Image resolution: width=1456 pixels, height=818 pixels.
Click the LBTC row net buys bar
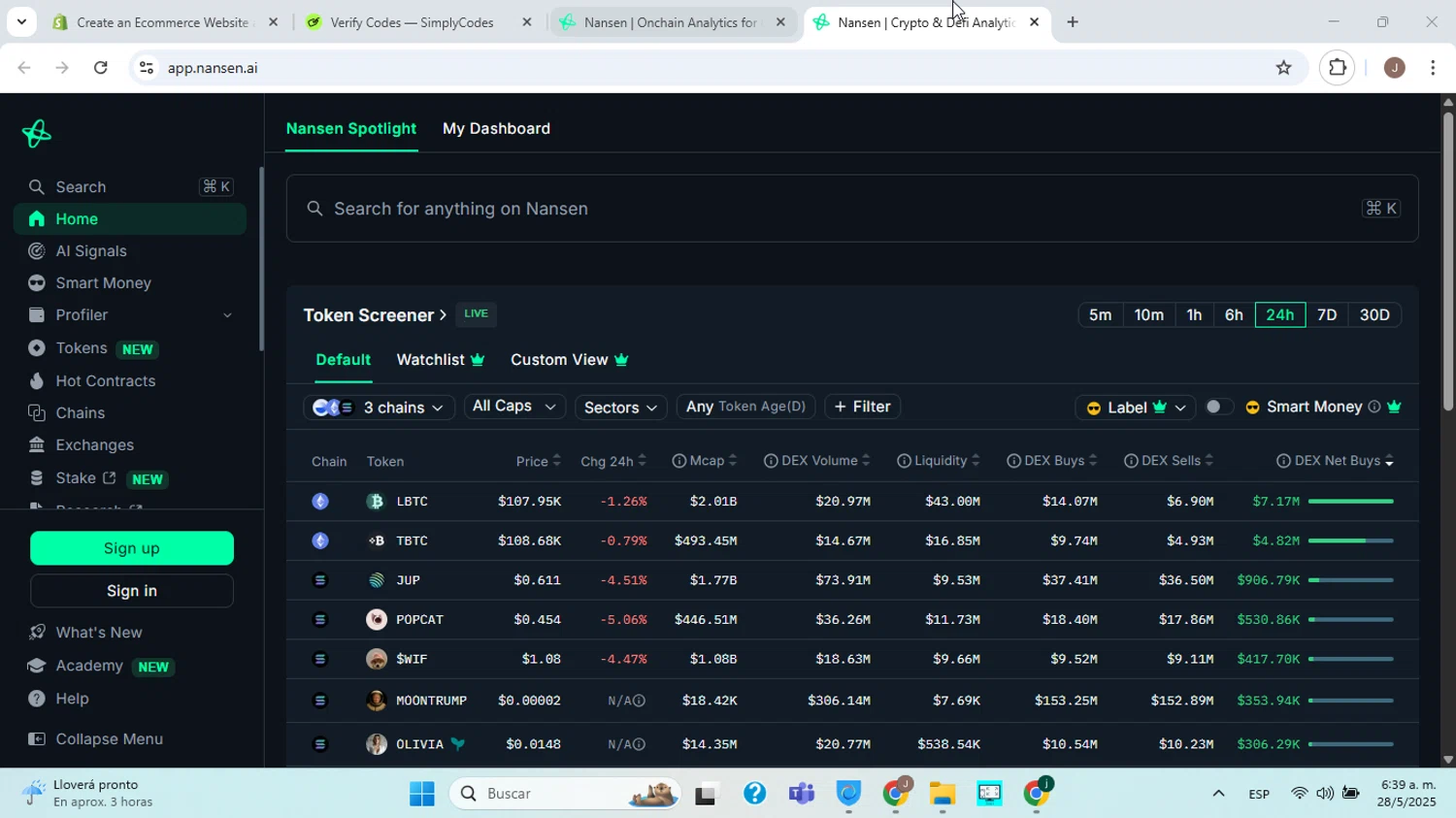pos(1351,502)
